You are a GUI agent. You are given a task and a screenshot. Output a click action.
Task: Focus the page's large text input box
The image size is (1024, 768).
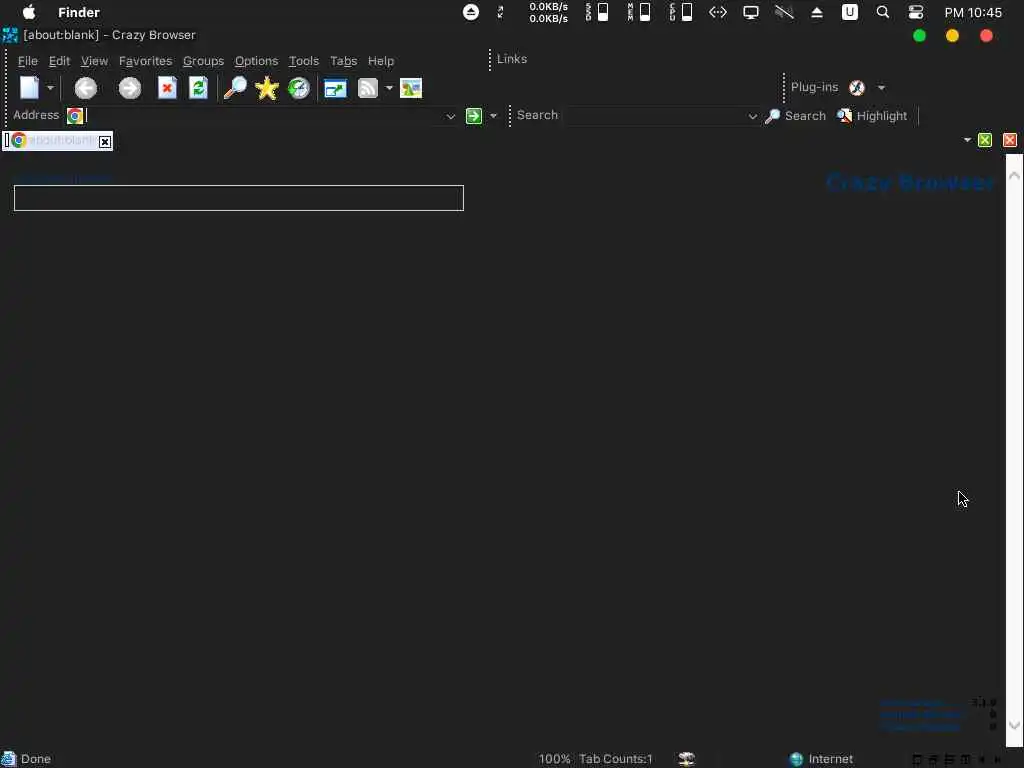pyautogui.click(x=239, y=198)
